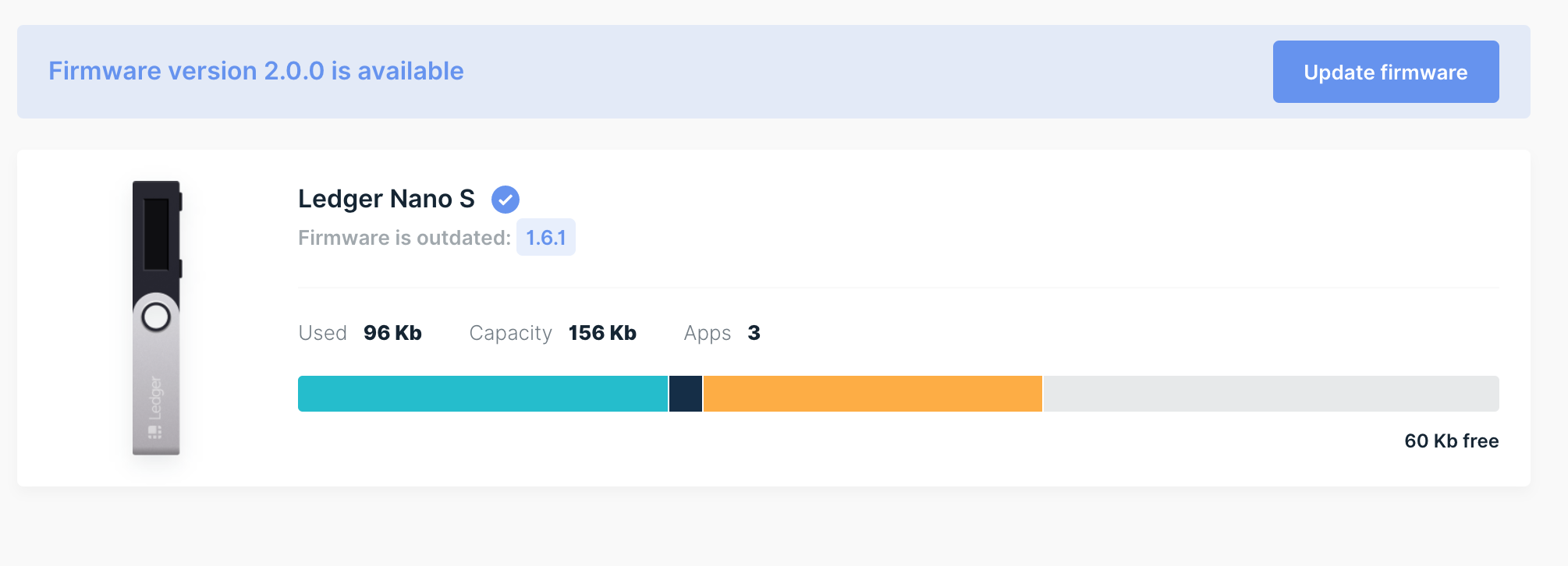
Task: Select the firmware version 1.6.1 tag
Action: click(x=546, y=237)
